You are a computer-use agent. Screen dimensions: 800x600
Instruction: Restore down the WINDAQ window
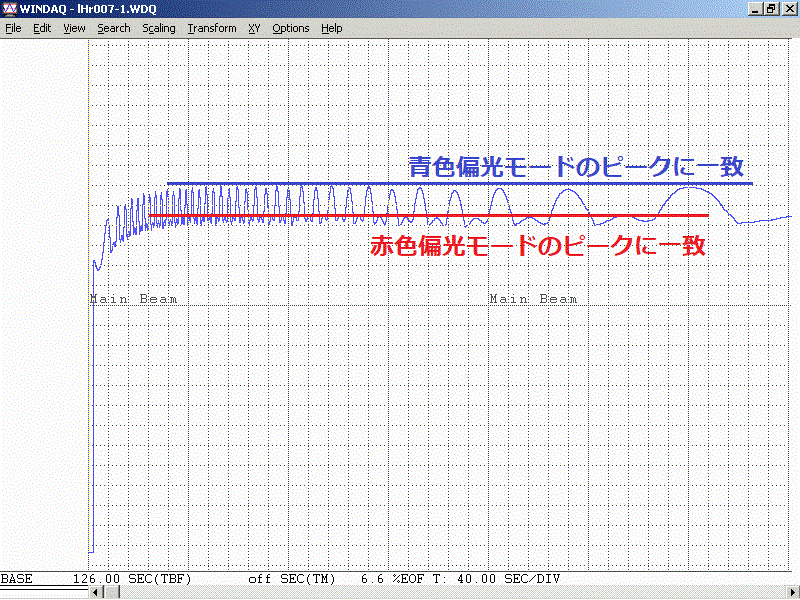pos(770,9)
